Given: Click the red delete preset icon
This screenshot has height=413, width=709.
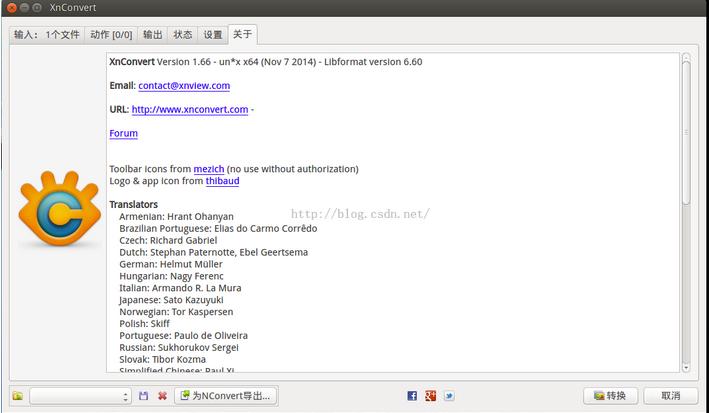Looking at the screenshot, I should click(162, 396).
